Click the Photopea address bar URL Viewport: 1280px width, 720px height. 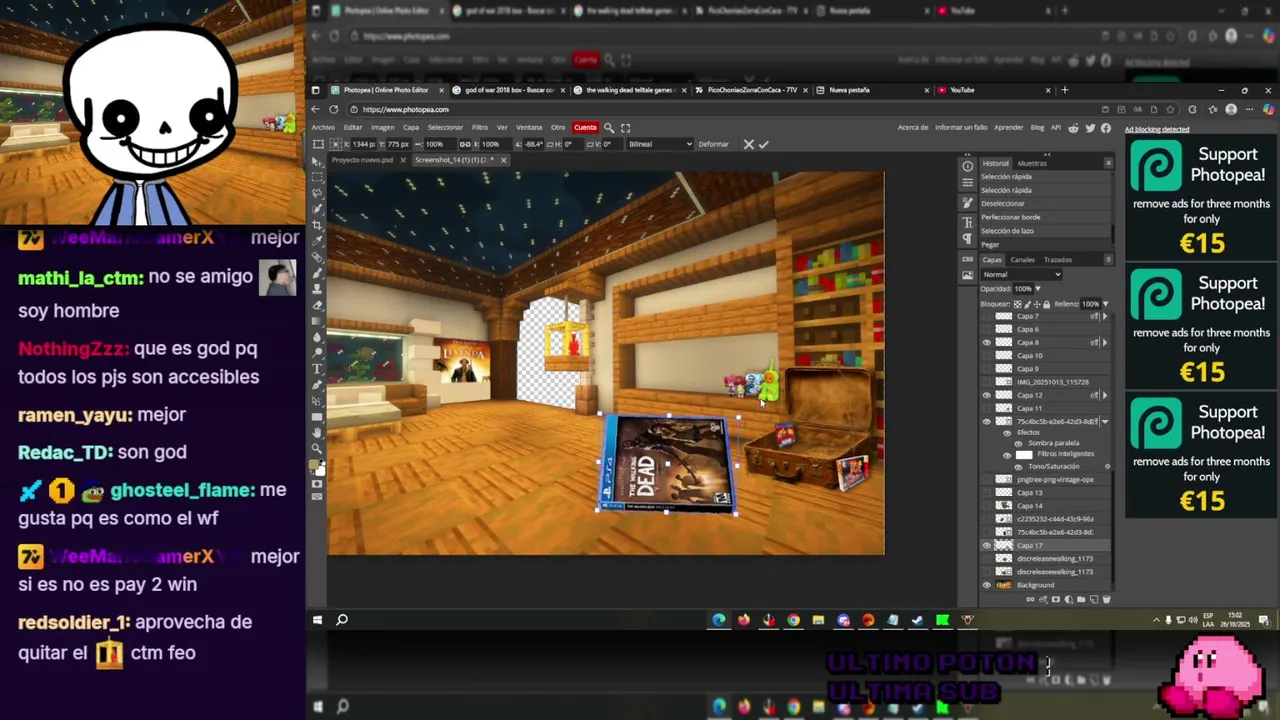[406, 109]
